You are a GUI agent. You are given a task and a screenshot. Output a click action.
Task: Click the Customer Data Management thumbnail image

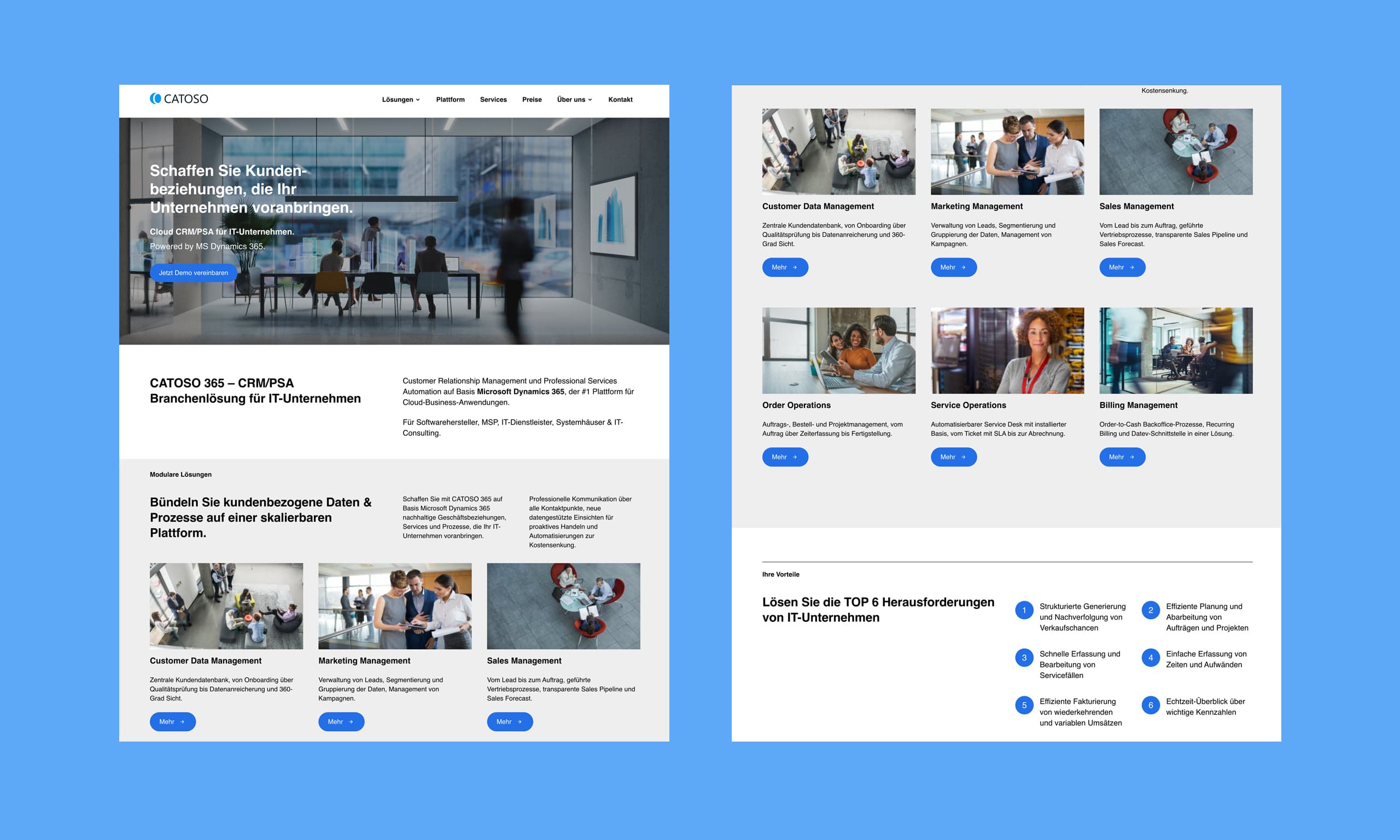point(225,605)
